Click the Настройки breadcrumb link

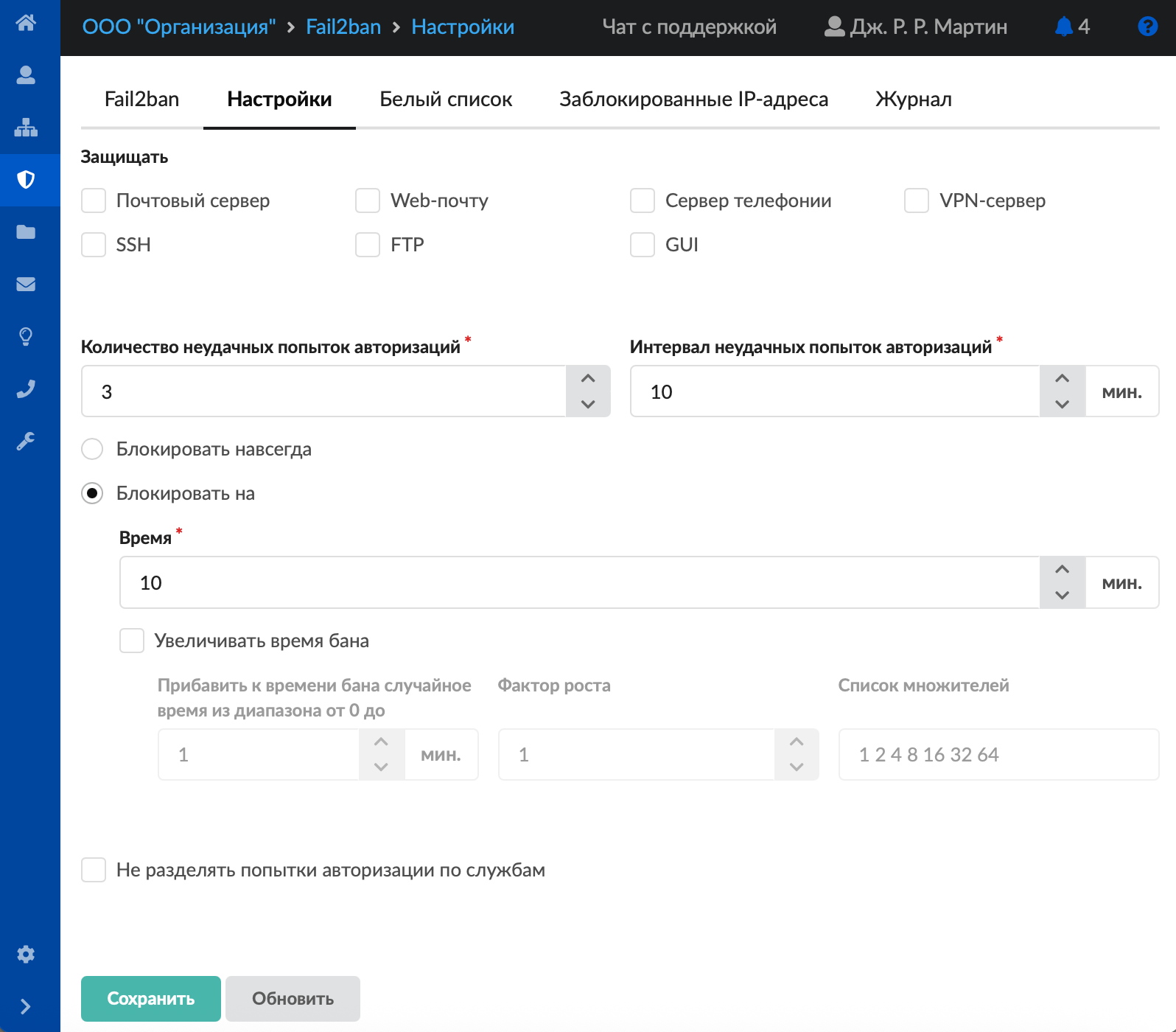463,27
